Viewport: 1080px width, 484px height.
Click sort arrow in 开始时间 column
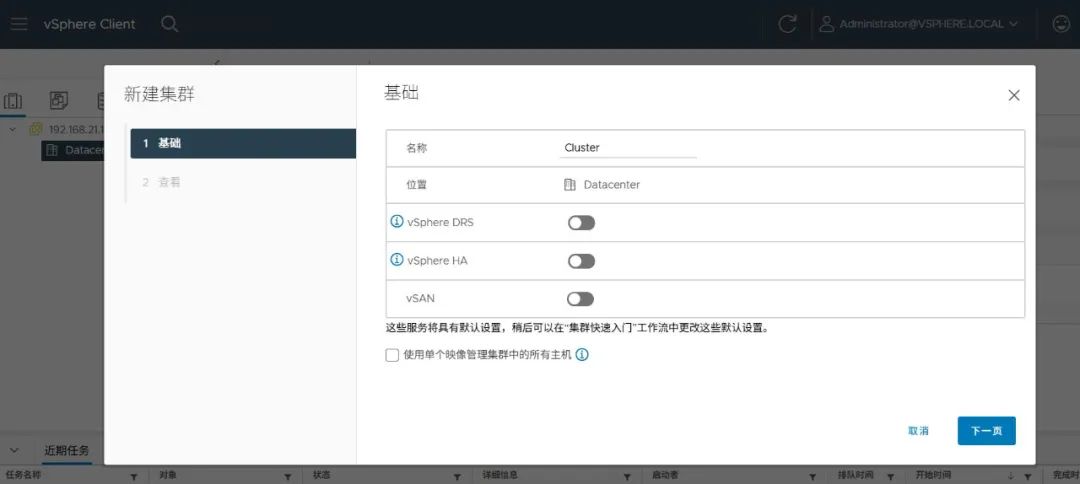1011,476
